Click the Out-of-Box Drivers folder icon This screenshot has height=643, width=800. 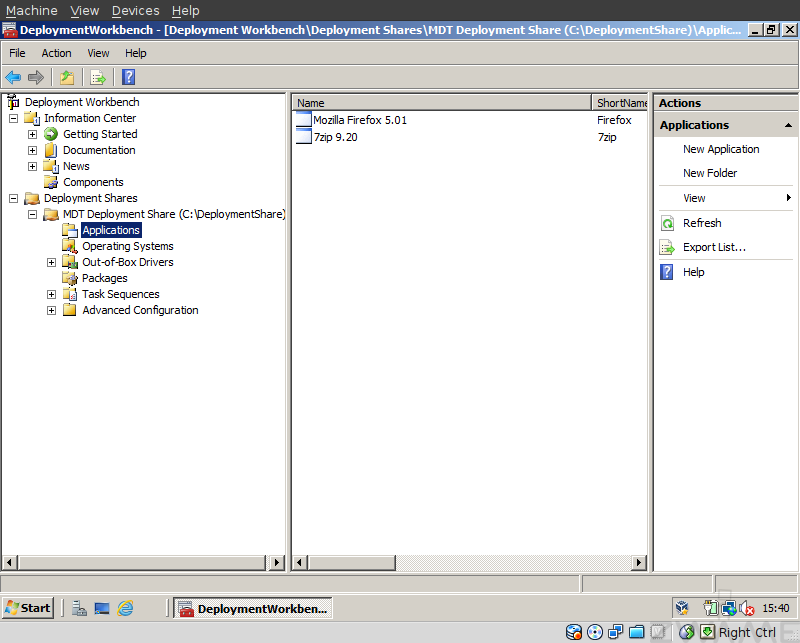70,262
